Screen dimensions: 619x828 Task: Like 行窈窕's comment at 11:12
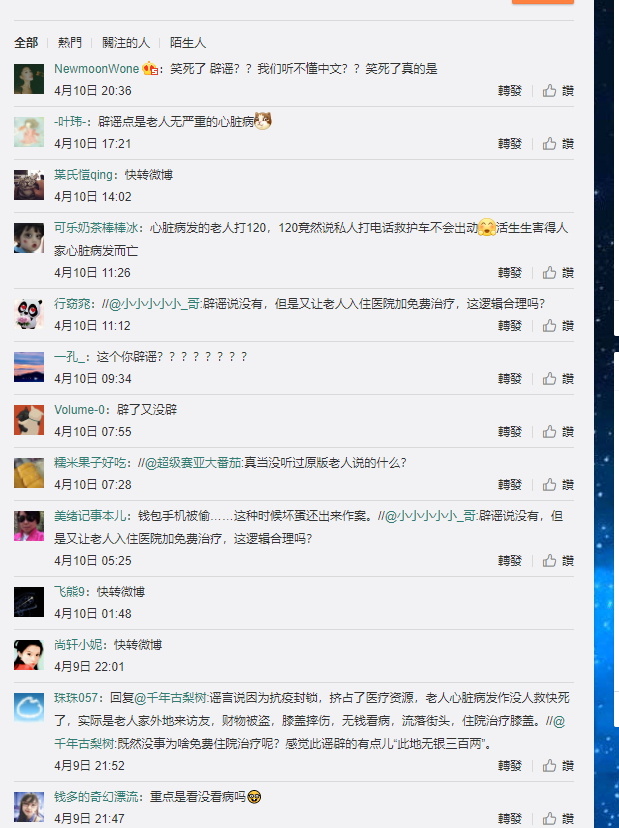pyautogui.click(x=558, y=325)
